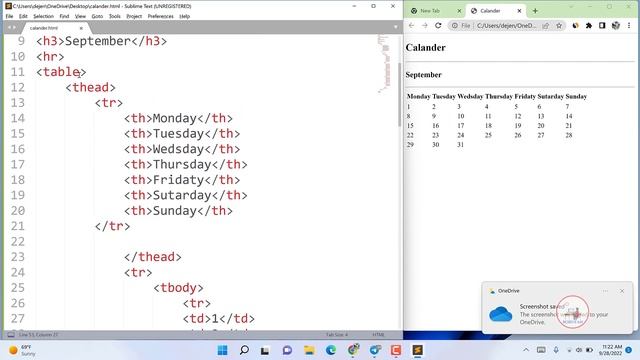Open the Project menu
The width and height of the screenshot is (640, 360).
(134, 16)
